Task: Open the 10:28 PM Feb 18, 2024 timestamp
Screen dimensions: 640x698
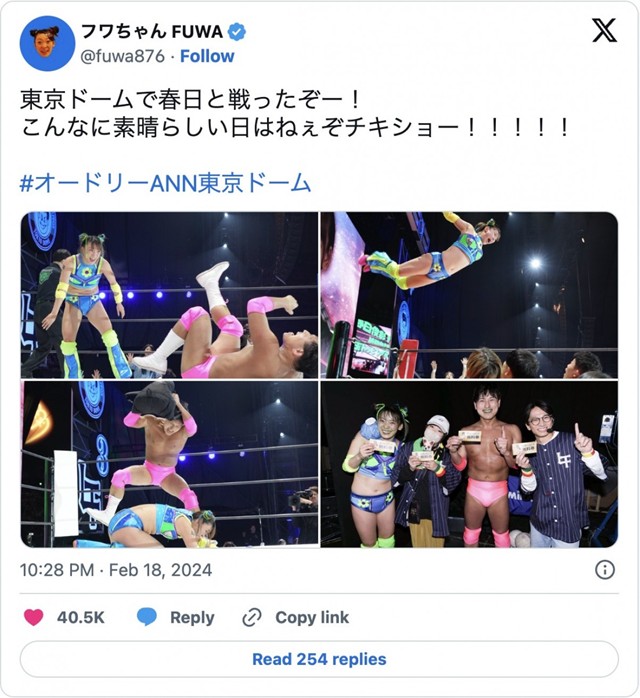Action: (x=116, y=570)
